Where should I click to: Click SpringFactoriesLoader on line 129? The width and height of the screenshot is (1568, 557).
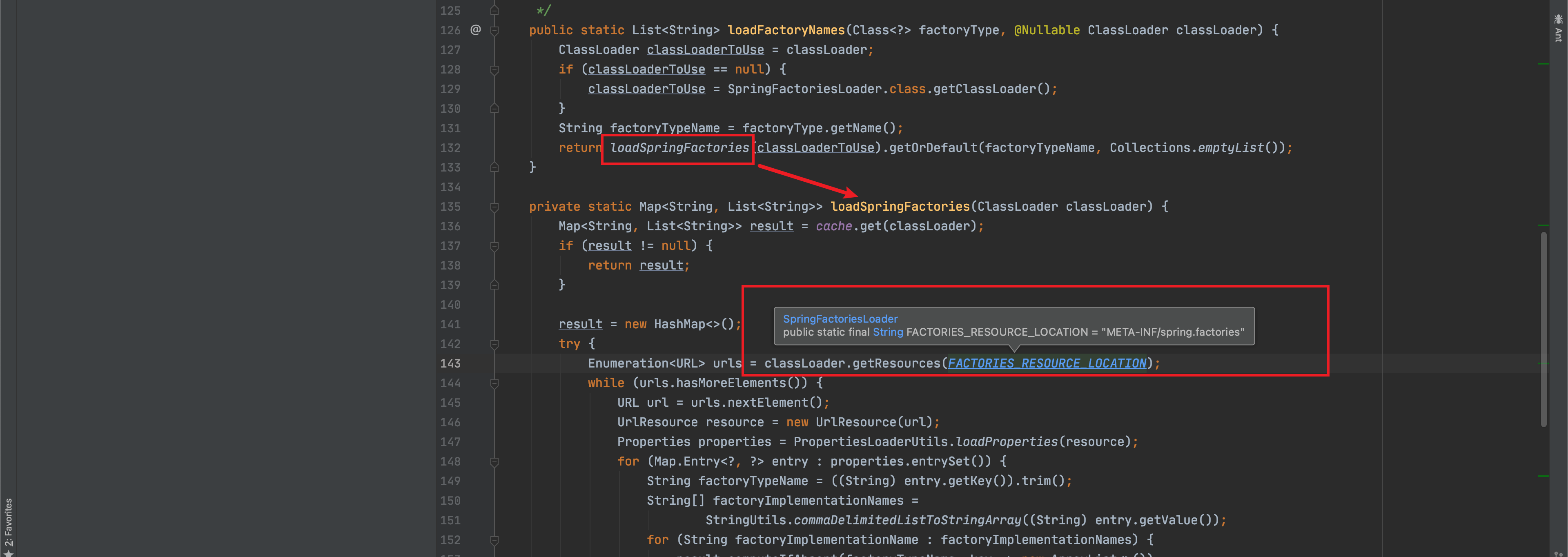click(804, 89)
